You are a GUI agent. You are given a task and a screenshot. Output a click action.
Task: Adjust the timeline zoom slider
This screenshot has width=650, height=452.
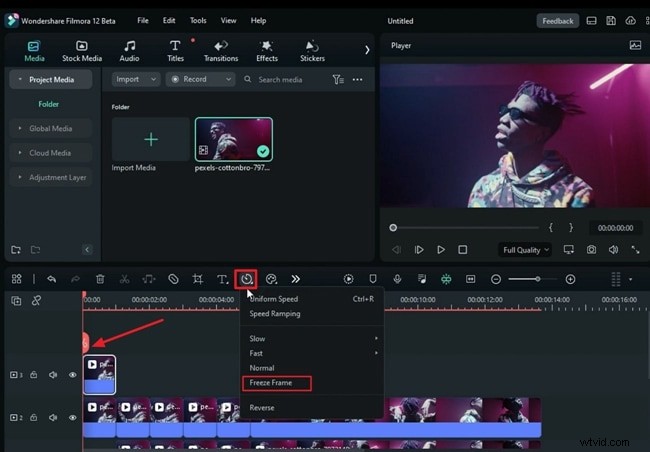pos(538,279)
